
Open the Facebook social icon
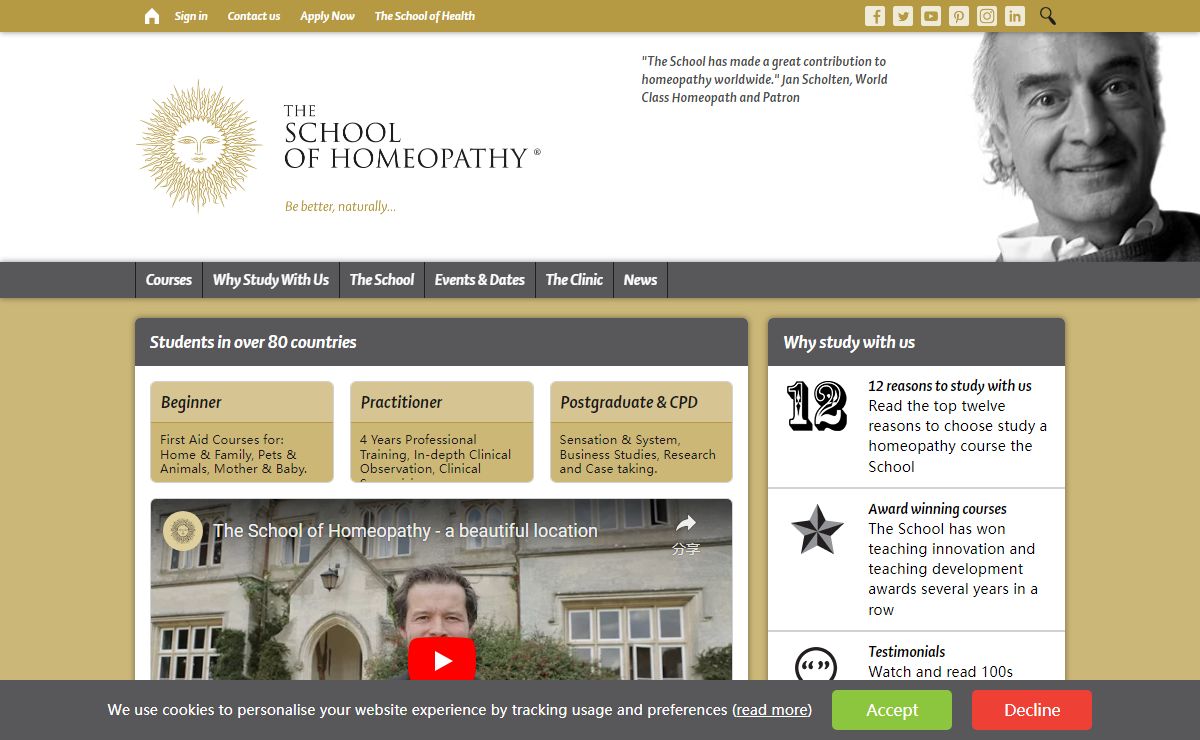(x=875, y=16)
